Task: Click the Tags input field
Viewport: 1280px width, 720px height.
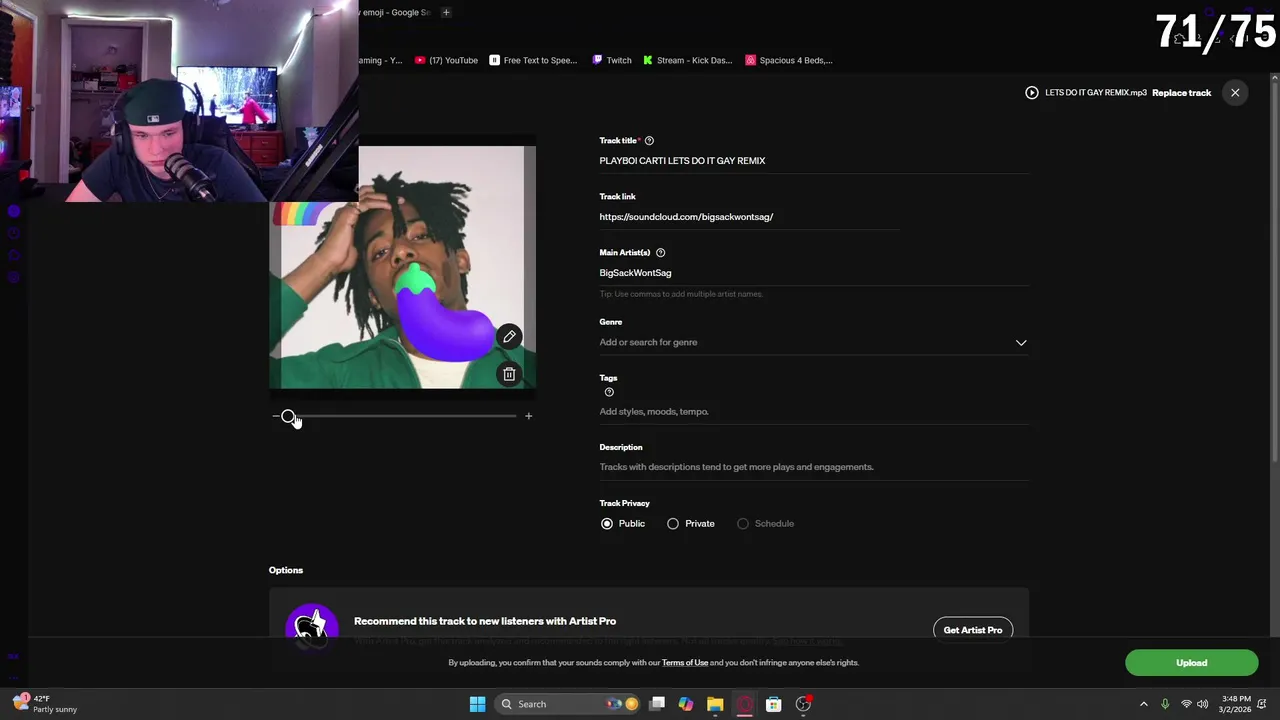Action: [813, 412]
